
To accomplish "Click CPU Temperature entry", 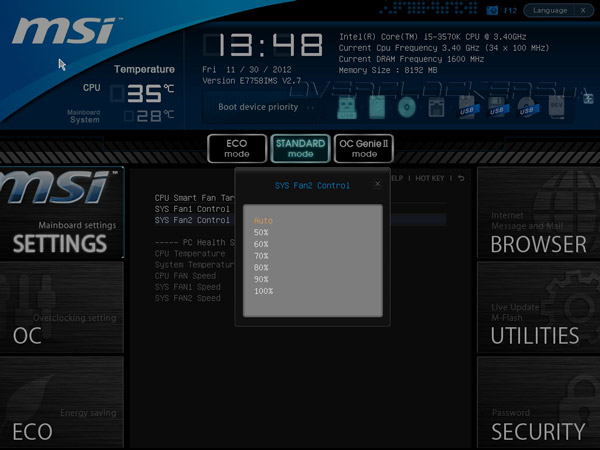I will coord(190,254).
